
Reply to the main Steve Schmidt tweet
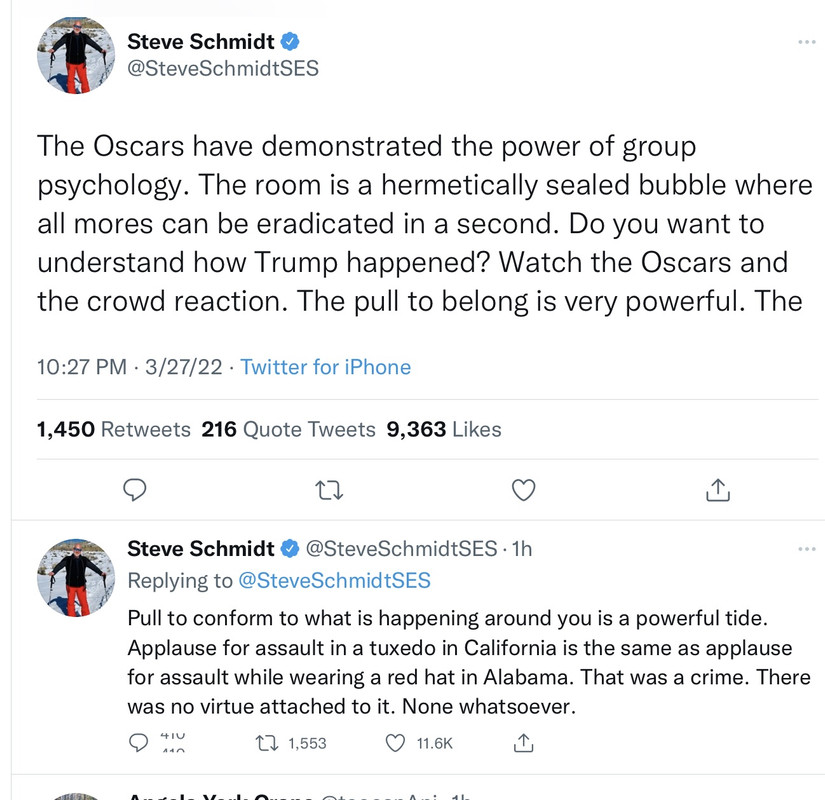click(x=135, y=490)
